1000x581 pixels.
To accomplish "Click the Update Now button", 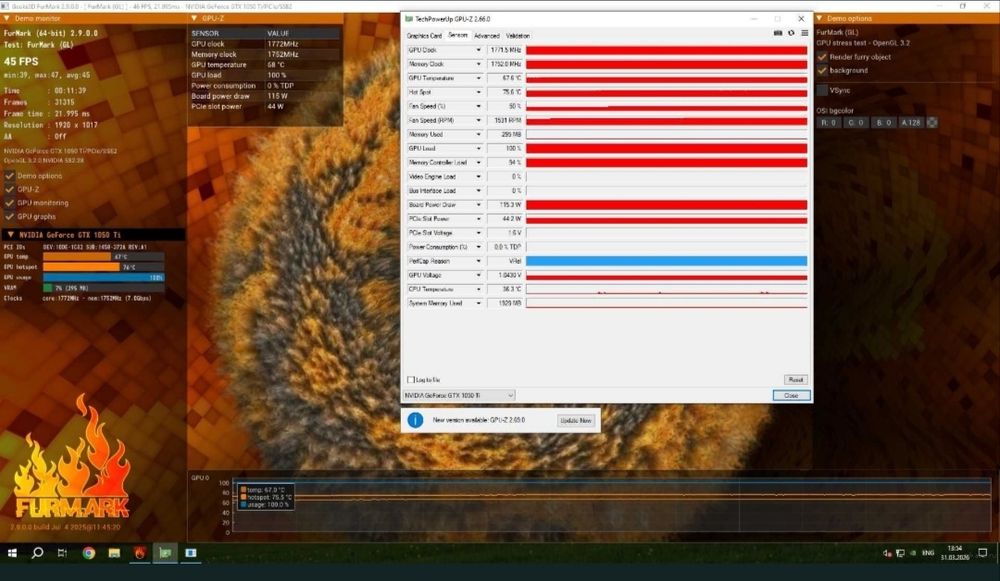I will pos(576,420).
